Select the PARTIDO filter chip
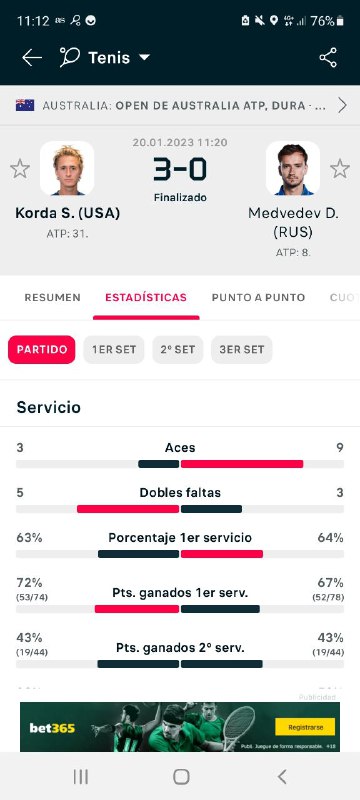 tap(42, 349)
